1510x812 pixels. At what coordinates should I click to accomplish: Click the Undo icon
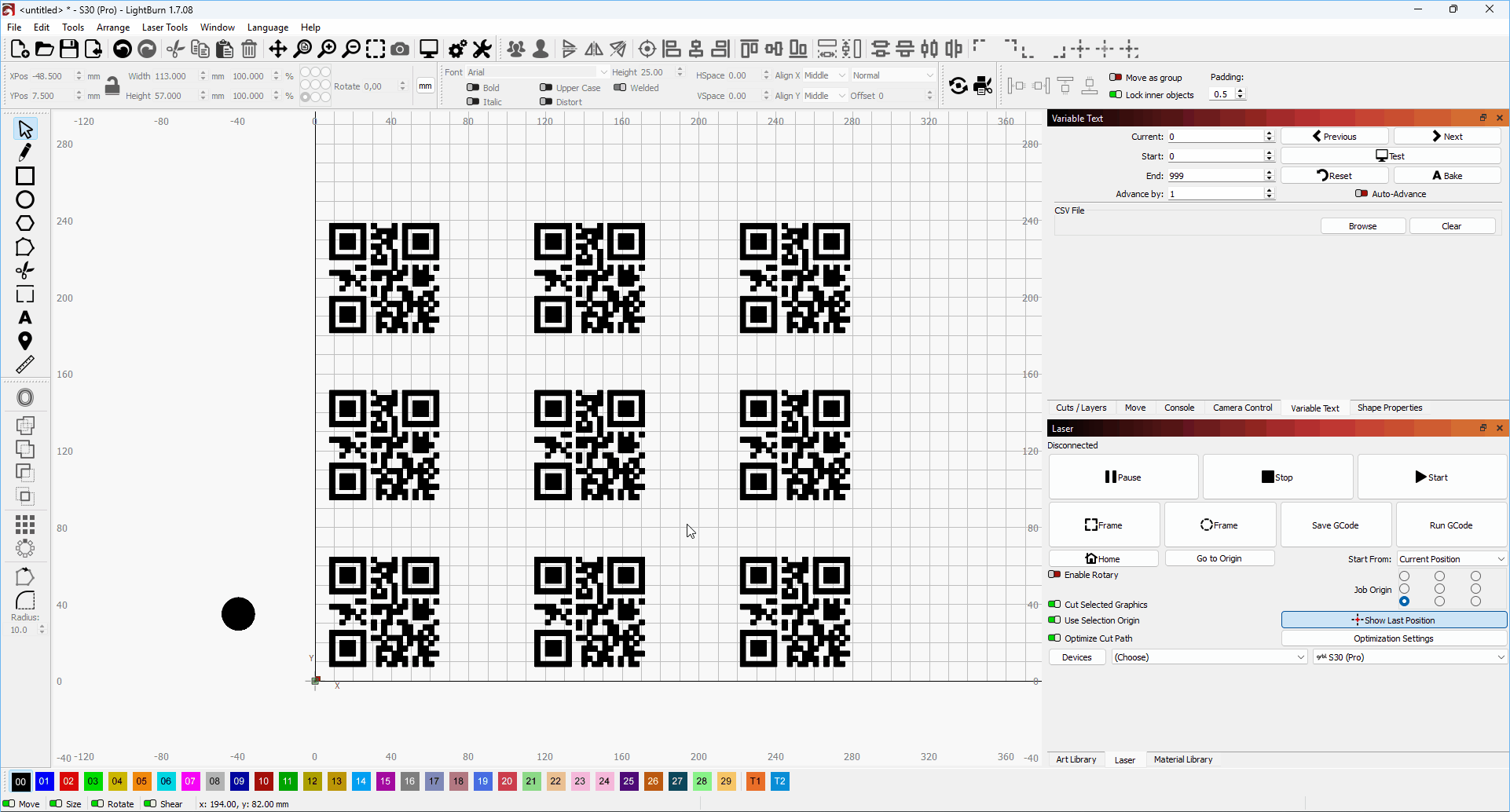[x=122, y=49]
